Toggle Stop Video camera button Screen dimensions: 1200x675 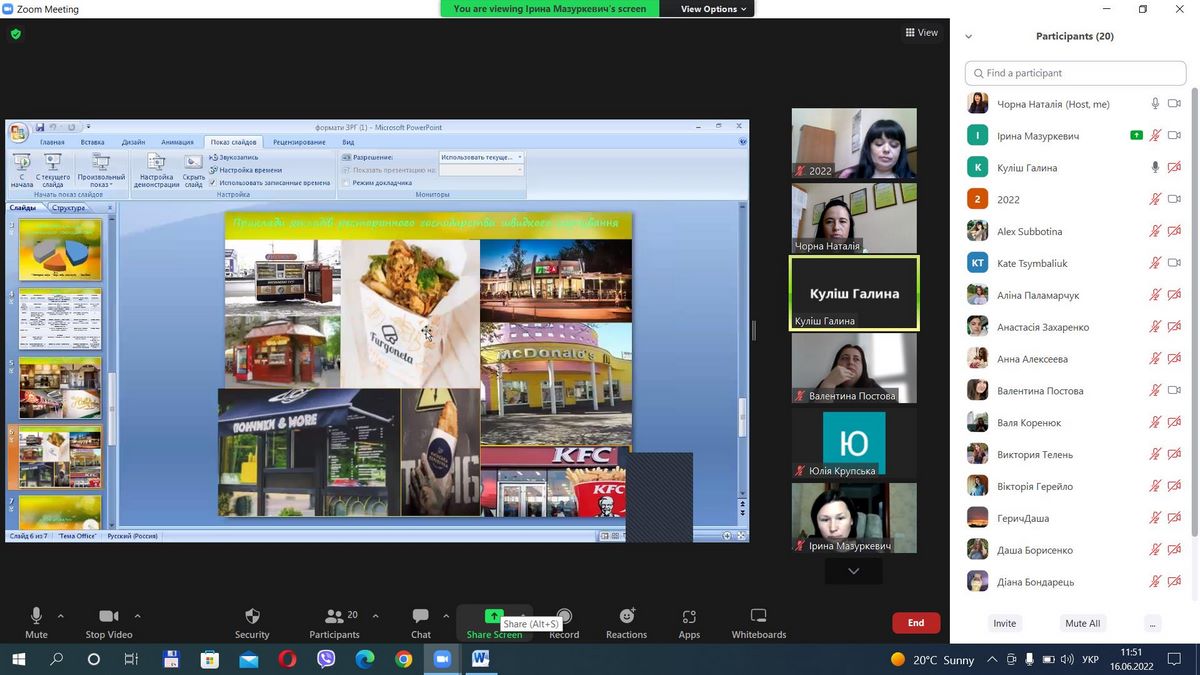pos(108,617)
